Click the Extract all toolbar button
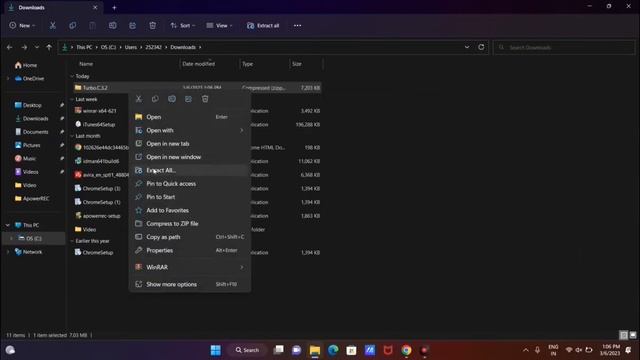 (x=263, y=25)
